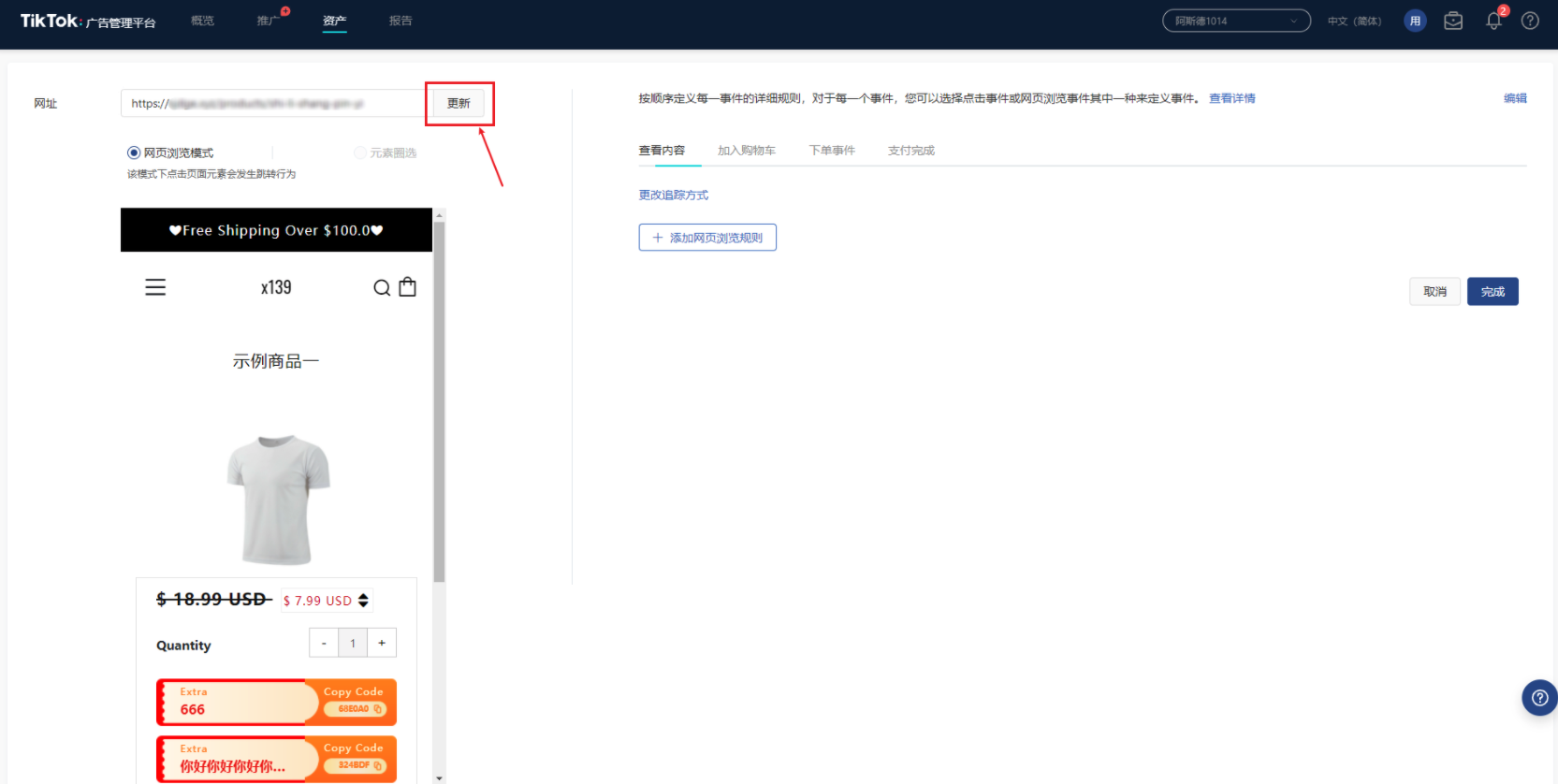
Task: Click the search magnifier in store preview
Action: click(x=382, y=287)
